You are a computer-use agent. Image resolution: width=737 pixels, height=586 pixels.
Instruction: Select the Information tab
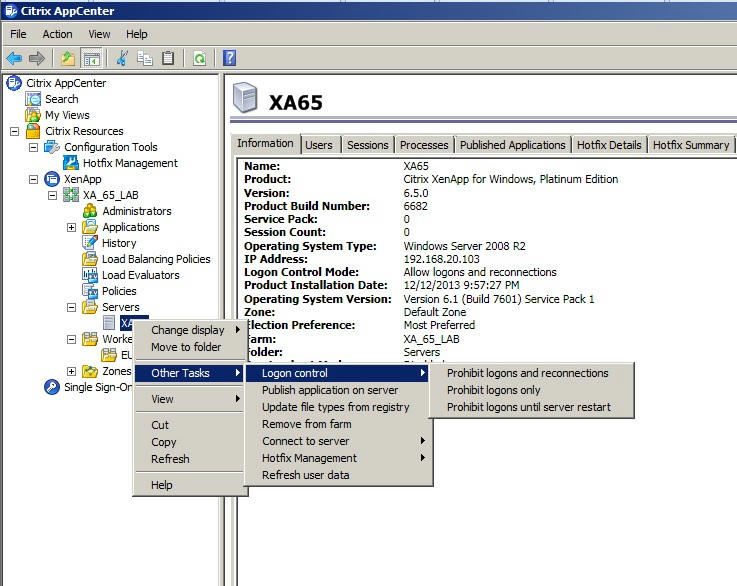(x=265, y=143)
